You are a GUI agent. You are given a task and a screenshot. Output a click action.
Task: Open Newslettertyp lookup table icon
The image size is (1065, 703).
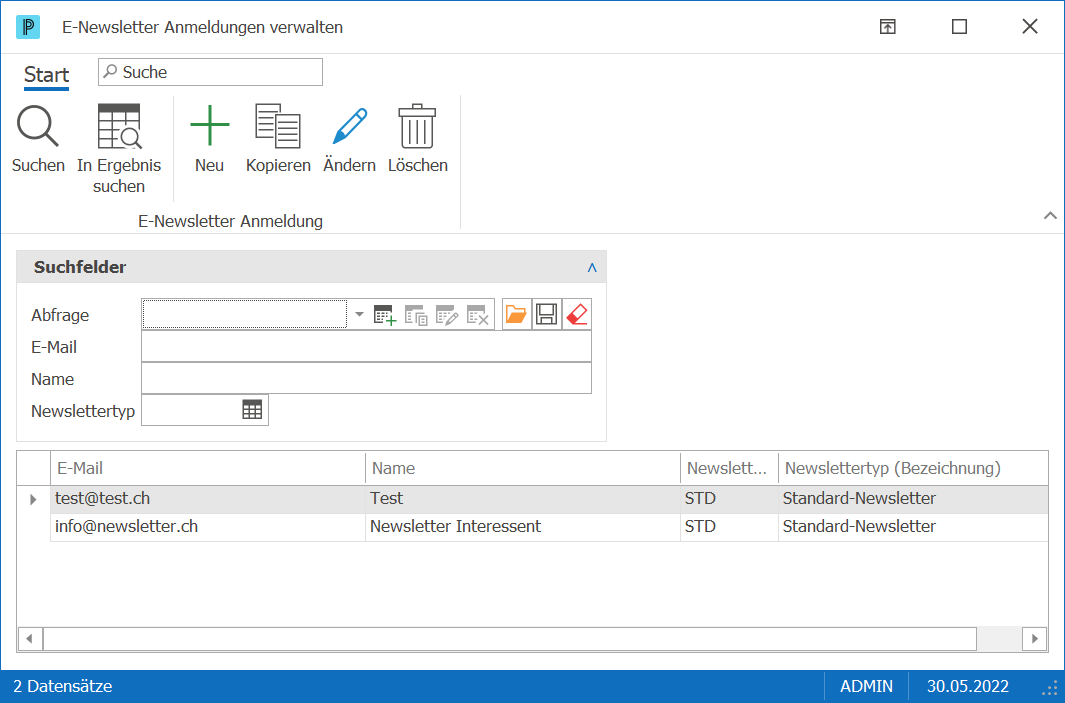click(252, 410)
